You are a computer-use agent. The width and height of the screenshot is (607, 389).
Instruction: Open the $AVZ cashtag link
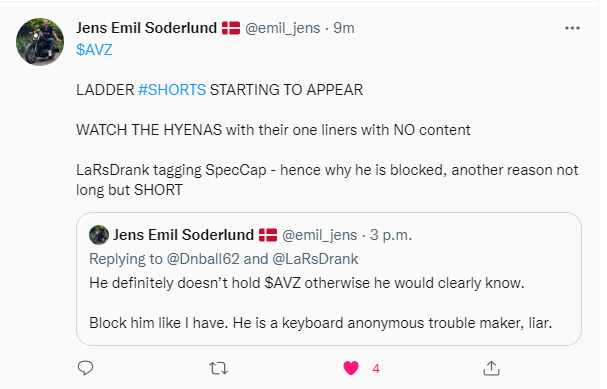pyautogui.click(x=94, y=50)
